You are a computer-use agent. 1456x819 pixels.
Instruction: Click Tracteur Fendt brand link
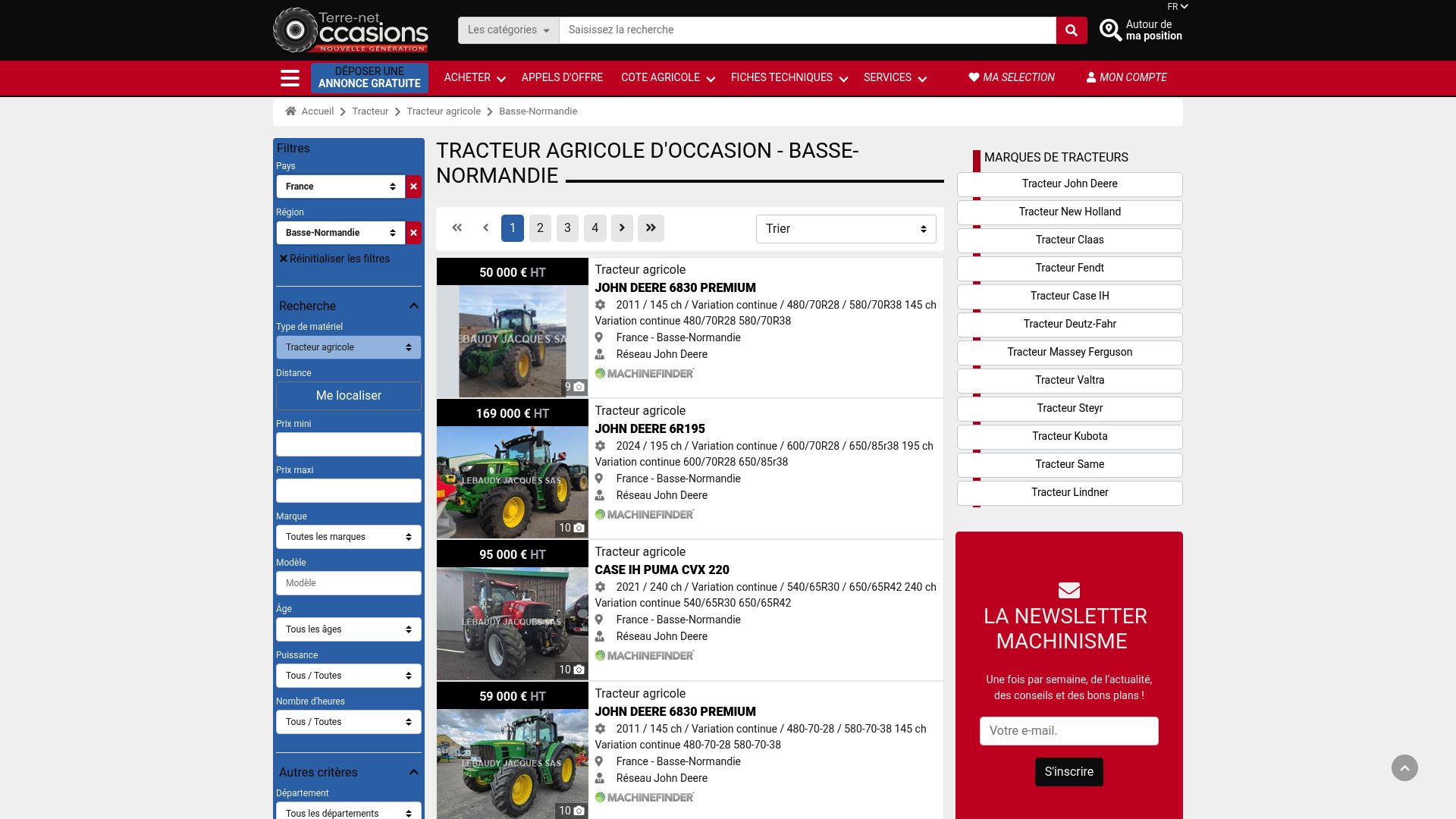click(x=1069, y=268)
